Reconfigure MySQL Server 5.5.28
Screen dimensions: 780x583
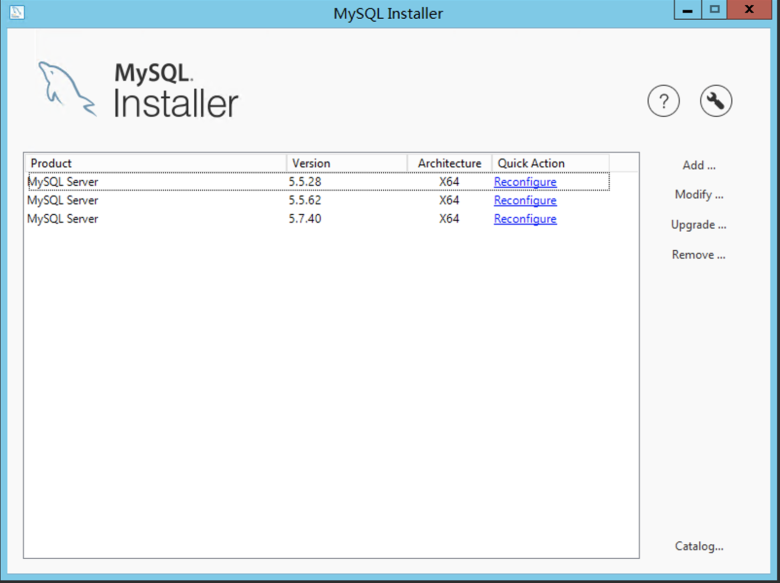(525, 182)
